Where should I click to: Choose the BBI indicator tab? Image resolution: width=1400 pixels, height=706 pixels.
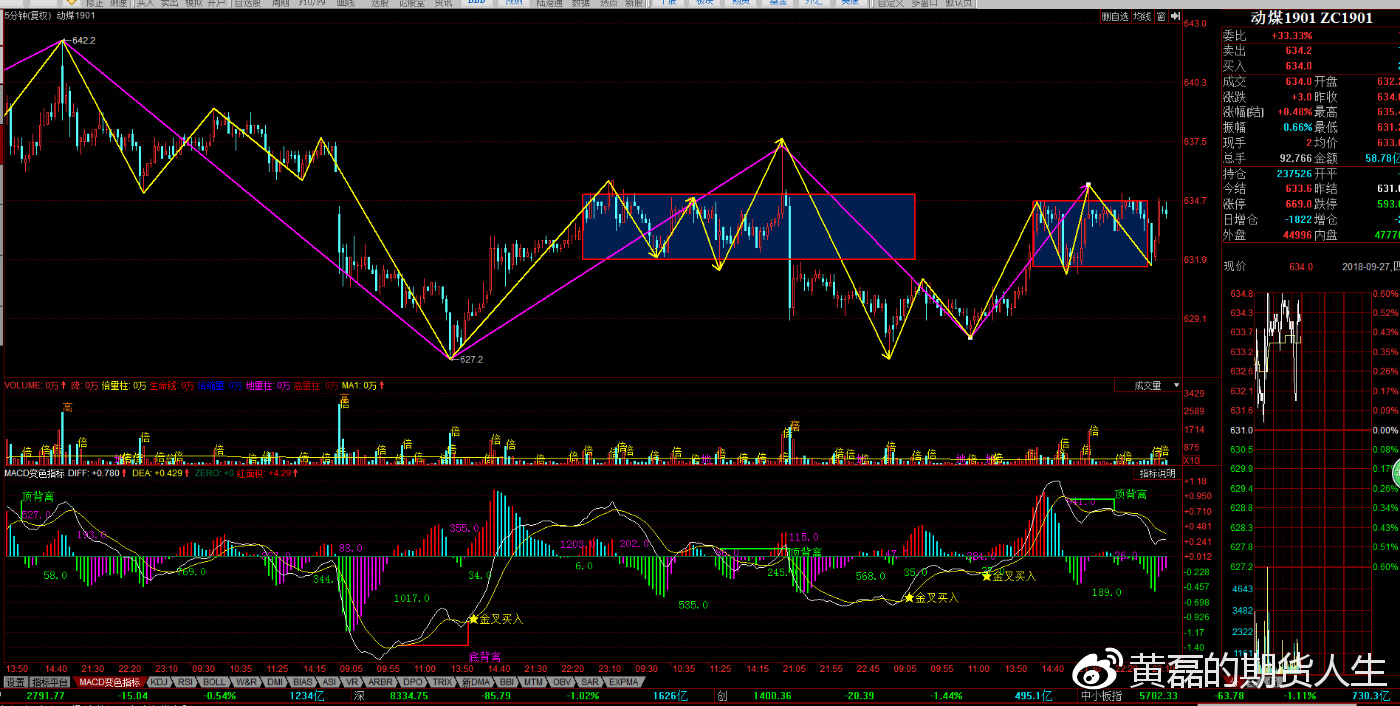coord(507,682)
